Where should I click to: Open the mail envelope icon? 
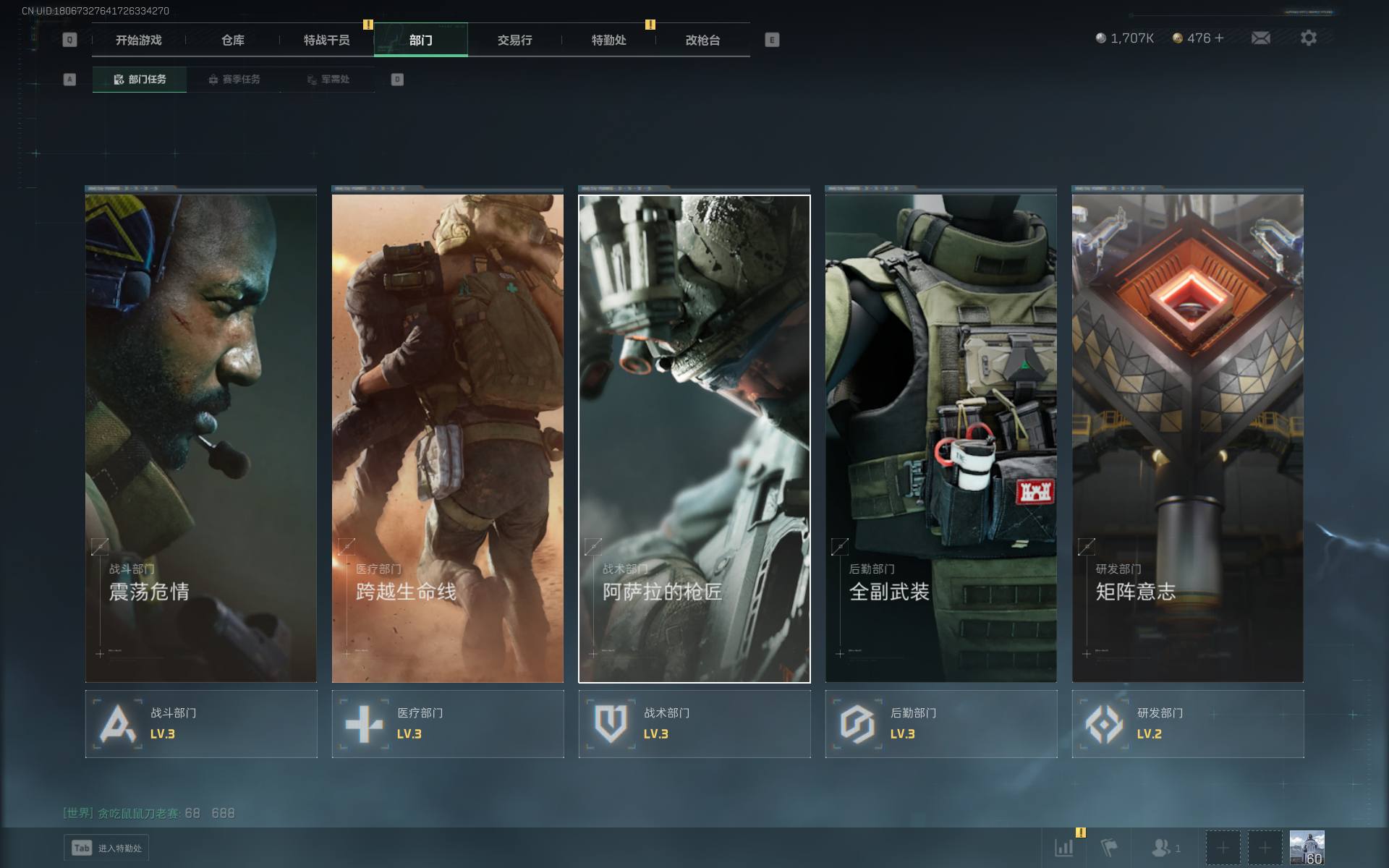coord(1260,38)
